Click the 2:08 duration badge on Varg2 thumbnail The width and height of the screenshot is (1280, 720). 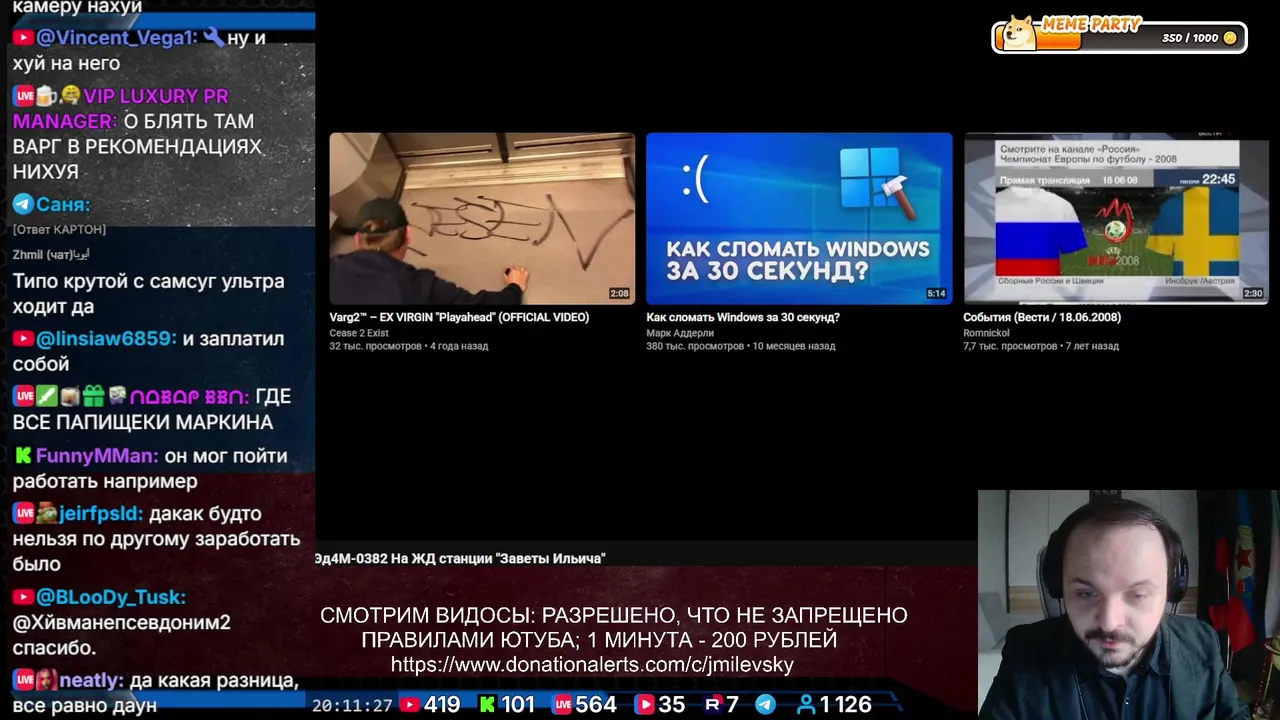(x=619, y=294)
